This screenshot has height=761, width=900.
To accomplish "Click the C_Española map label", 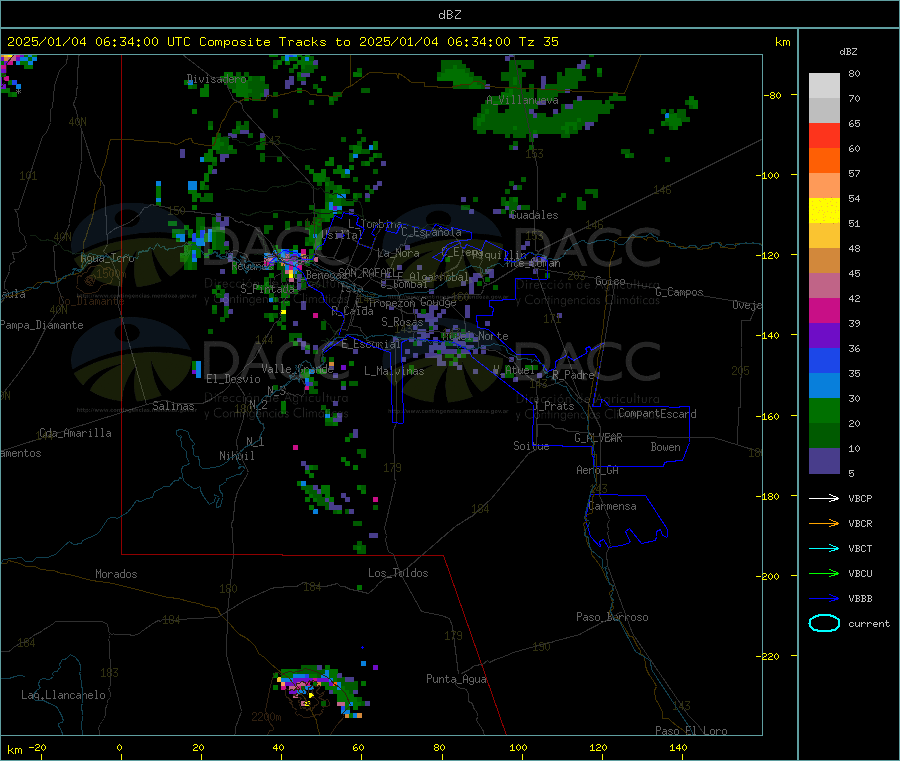I will point(431,232).
